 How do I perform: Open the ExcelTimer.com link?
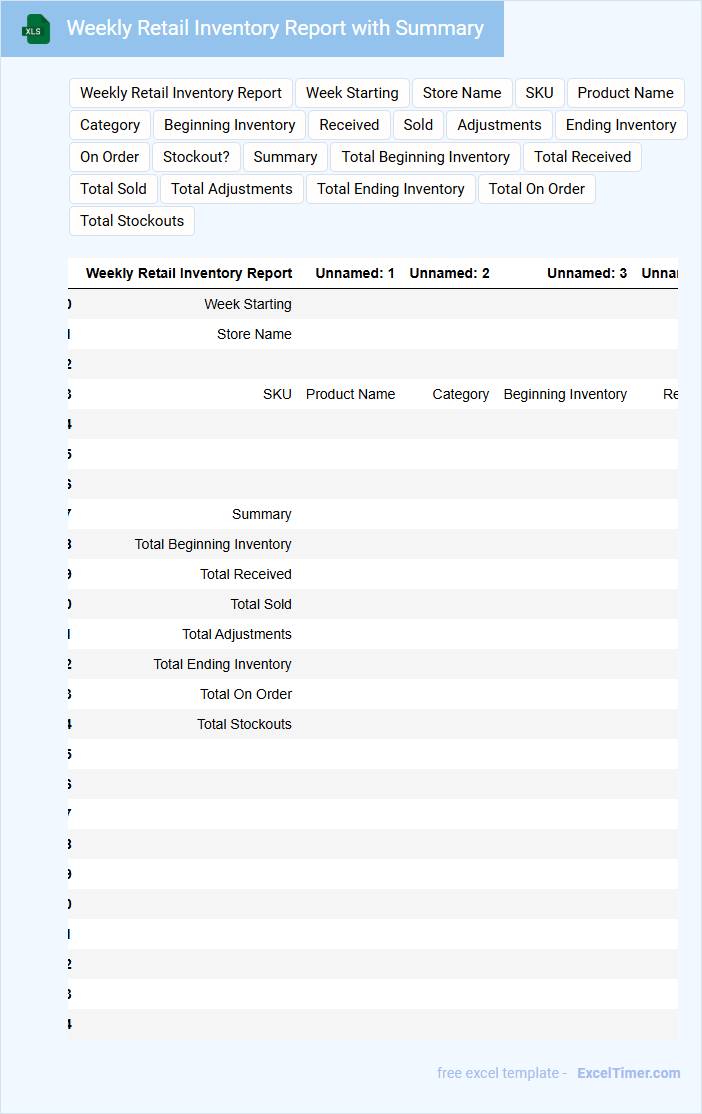coord(628,1073)
